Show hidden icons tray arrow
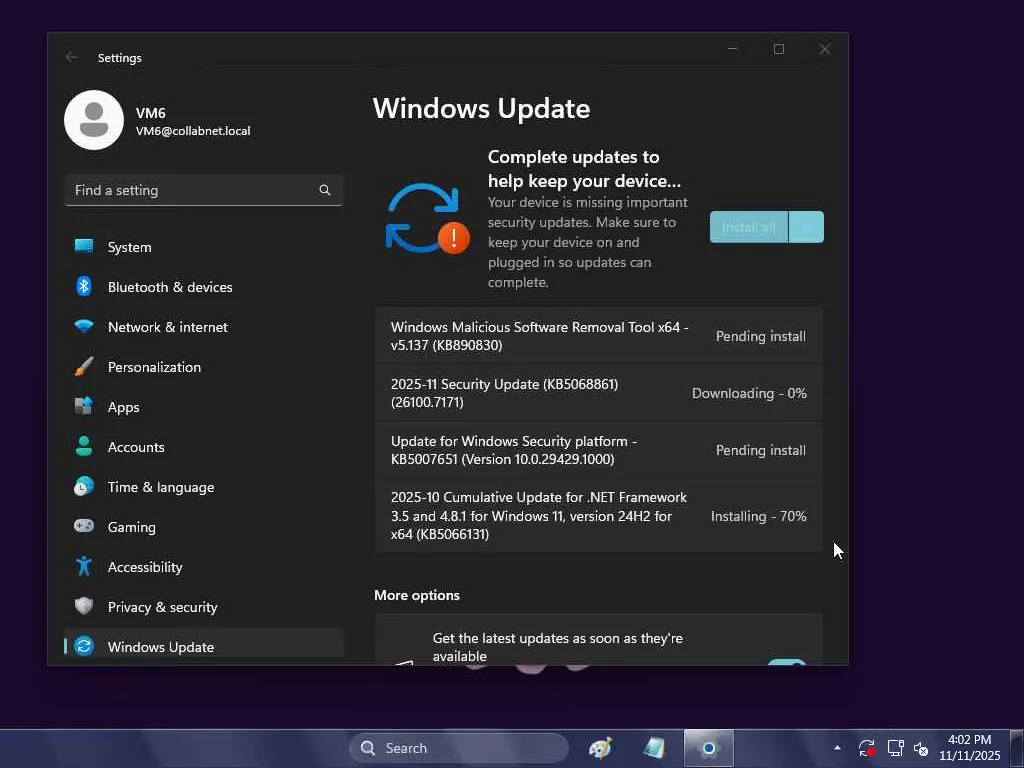 (x=837, y=748)
